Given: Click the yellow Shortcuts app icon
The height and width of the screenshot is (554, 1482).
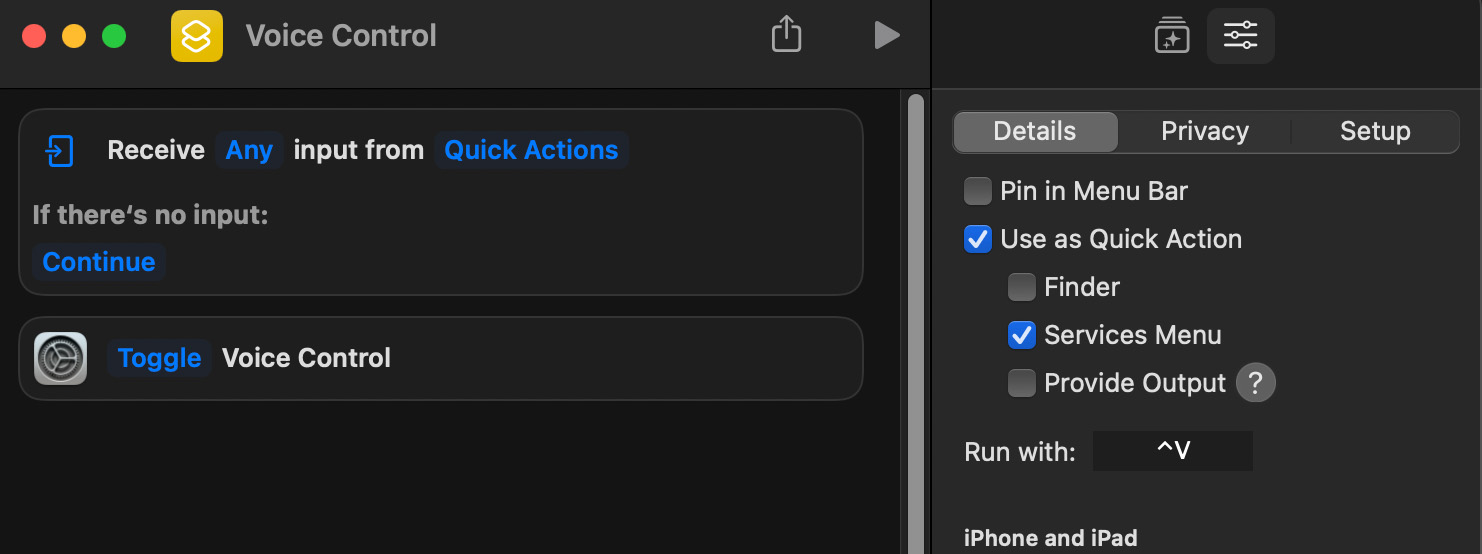Looking at the screenshot, I should 196,36.
